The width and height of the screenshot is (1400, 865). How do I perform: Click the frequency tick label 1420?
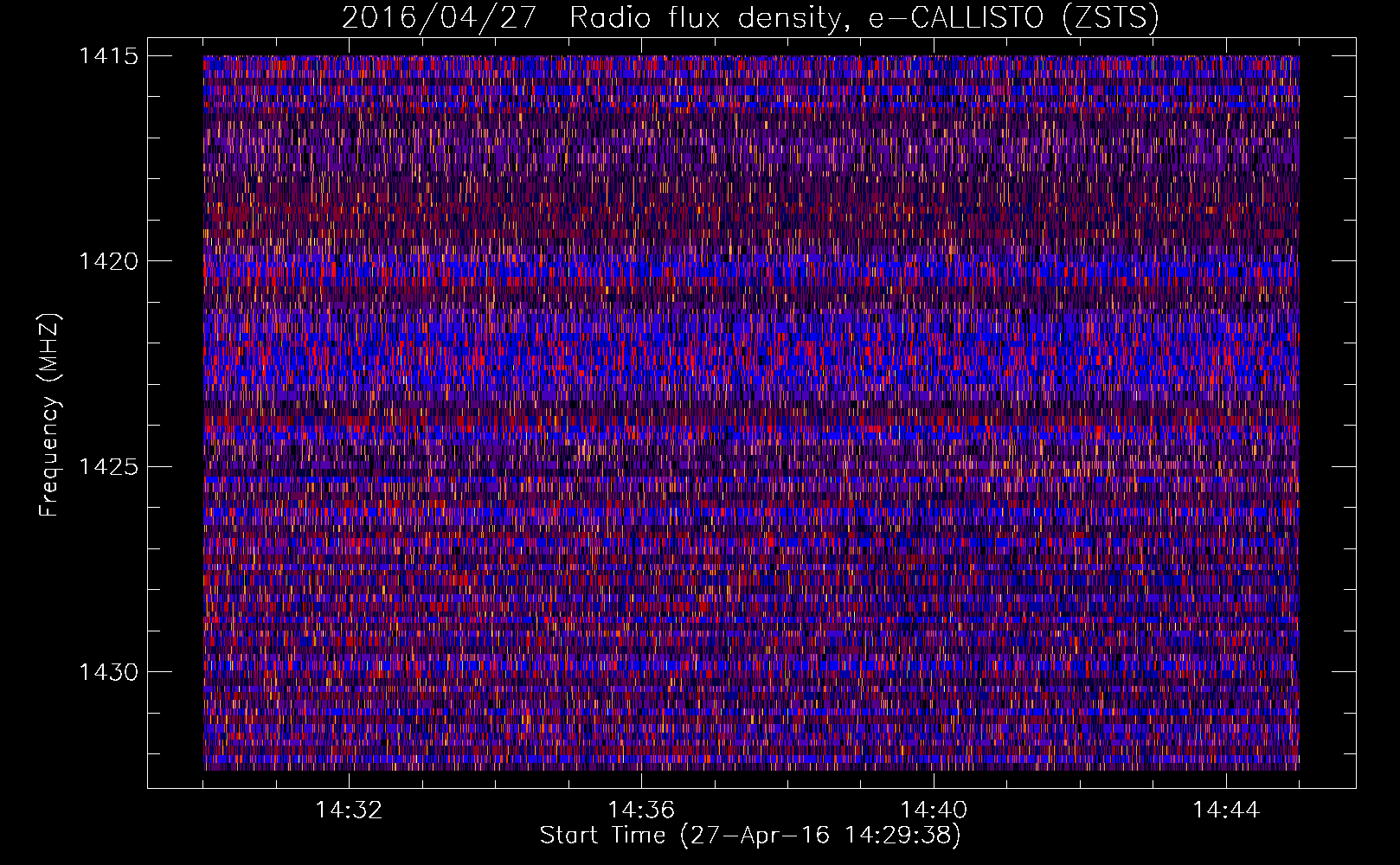click(x=108, y=261)
